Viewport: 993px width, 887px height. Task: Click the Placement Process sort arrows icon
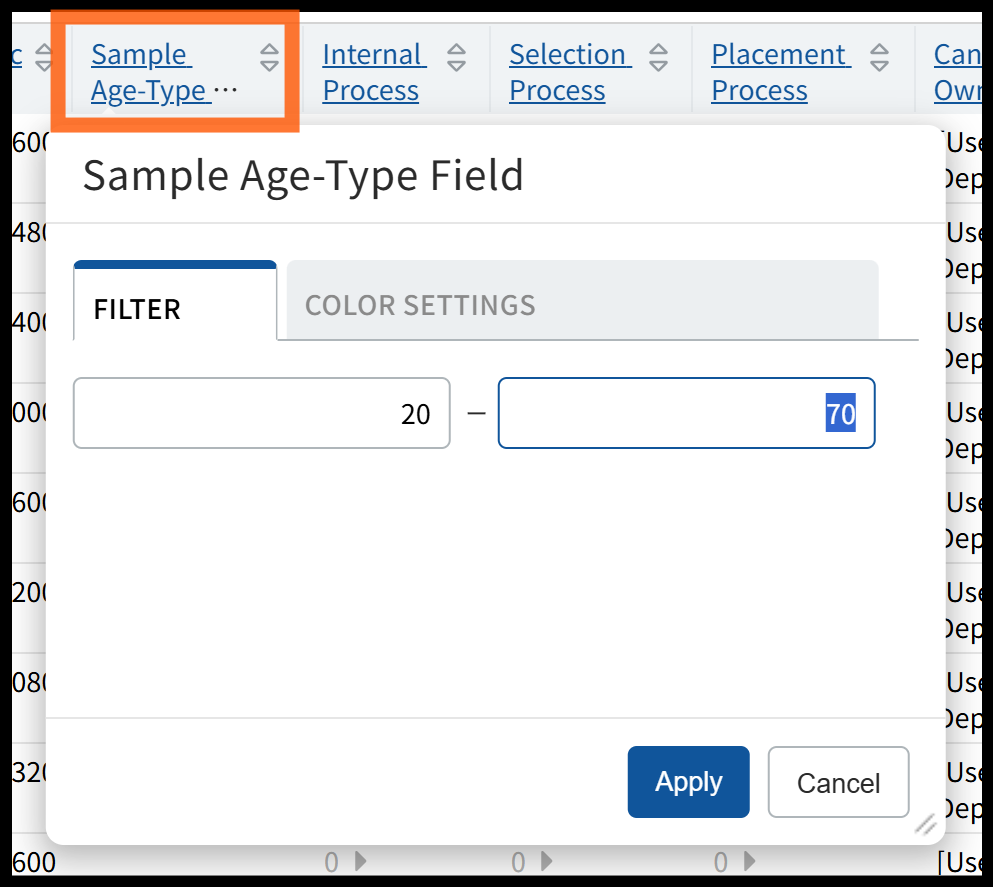click(x=879, y=57)
